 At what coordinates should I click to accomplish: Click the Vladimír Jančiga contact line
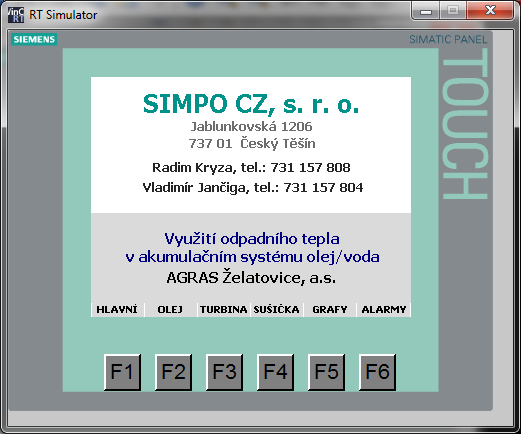click(253, 187)
